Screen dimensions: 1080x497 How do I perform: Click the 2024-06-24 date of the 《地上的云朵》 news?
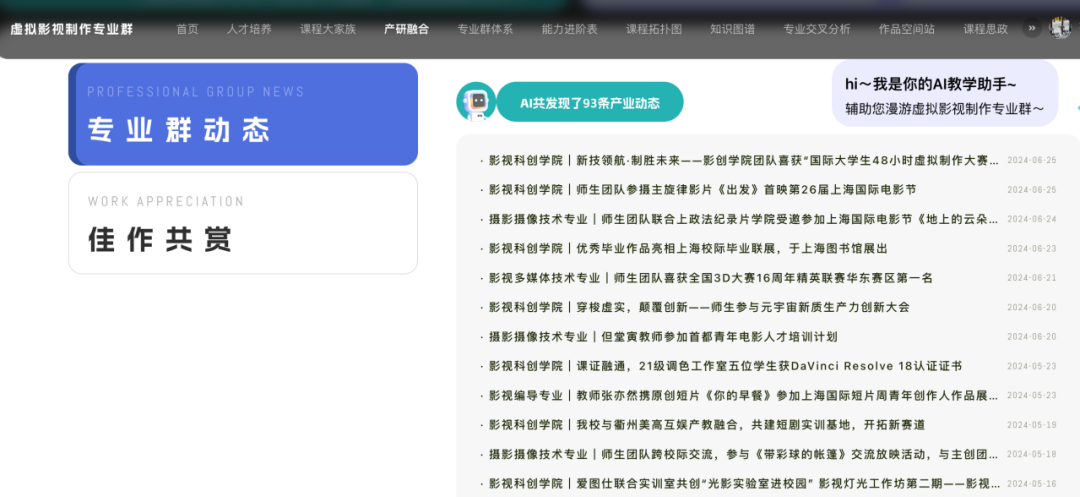(1031, 219)
